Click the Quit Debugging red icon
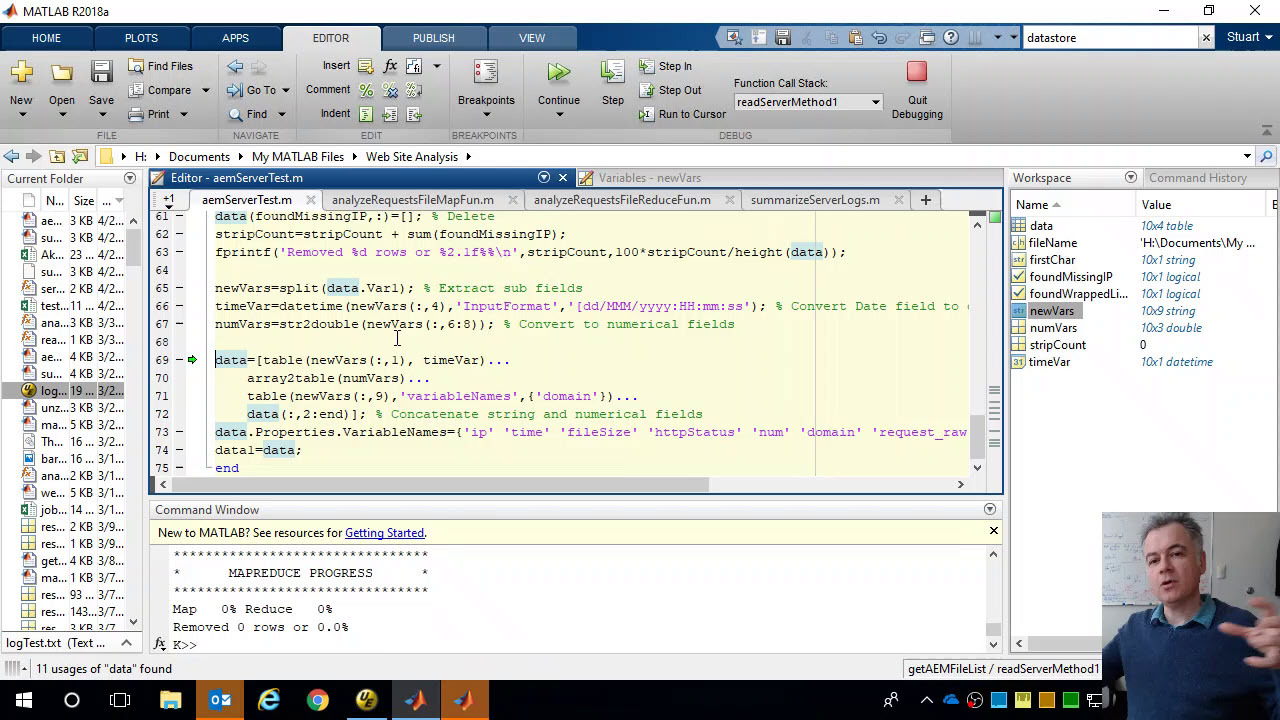The image size is (1280, 720). (x=917, y=72)
